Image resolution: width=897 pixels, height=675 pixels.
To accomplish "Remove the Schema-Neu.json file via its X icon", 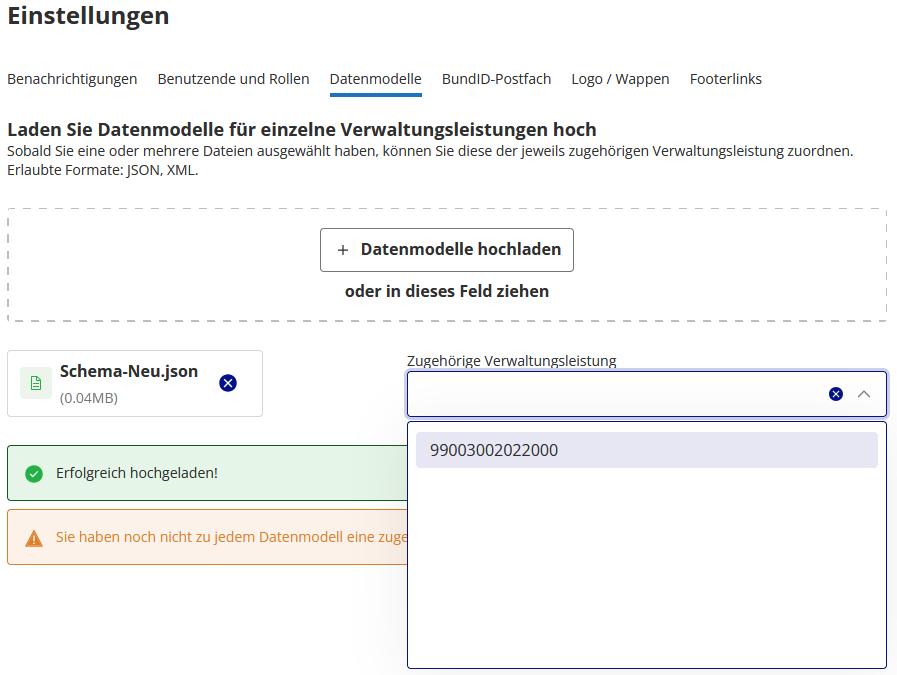I will [x=227, y=382].
